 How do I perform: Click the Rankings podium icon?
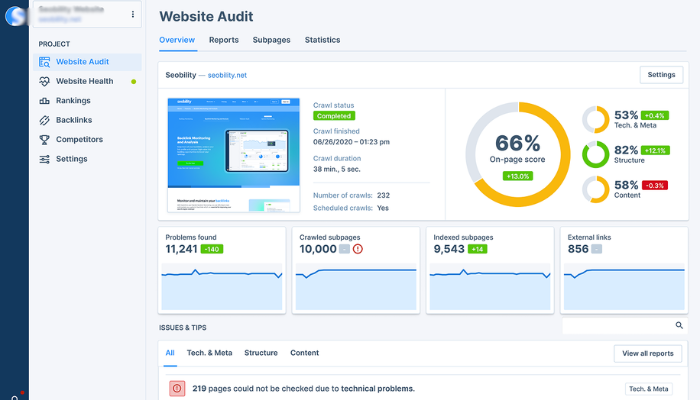(x=44, y=101)
